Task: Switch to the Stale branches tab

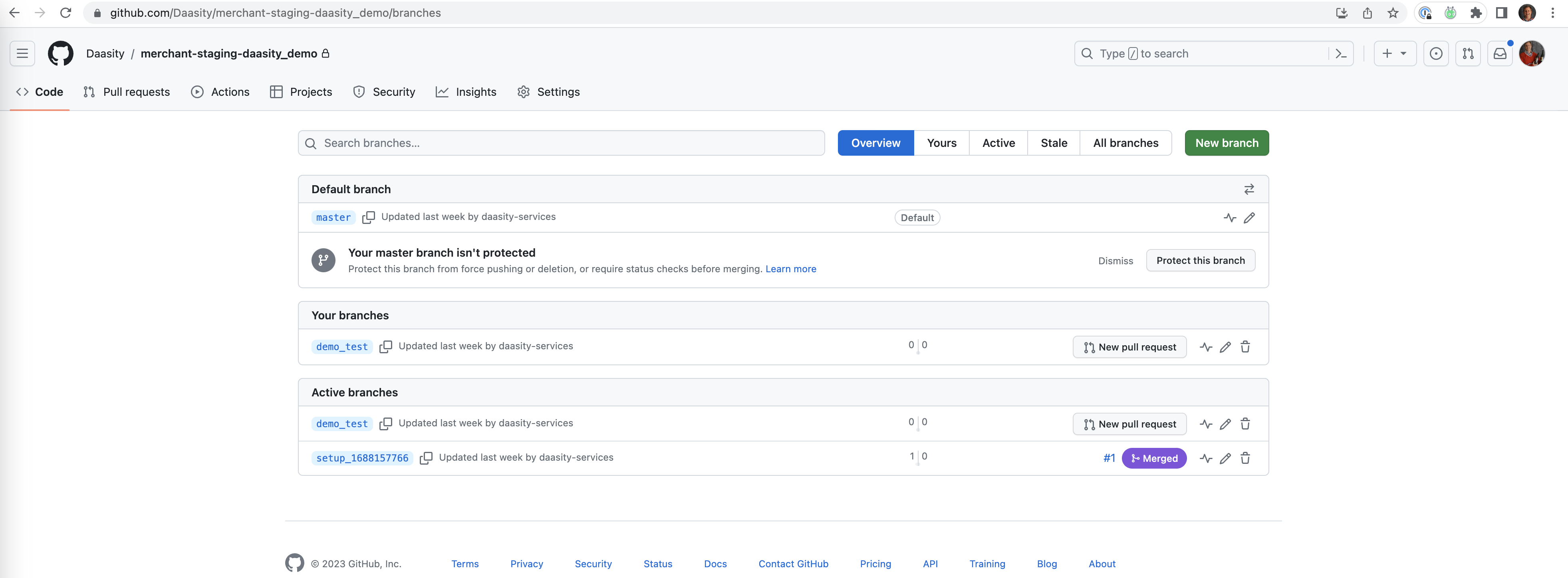Action: coord(1053,143)
